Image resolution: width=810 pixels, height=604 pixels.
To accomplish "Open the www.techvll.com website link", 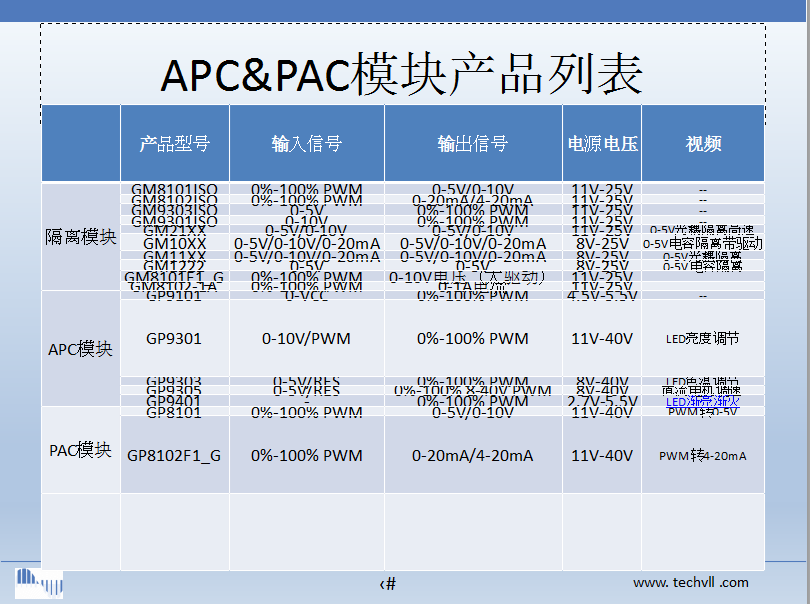I will pyautogui.click(x=690, y=582).
